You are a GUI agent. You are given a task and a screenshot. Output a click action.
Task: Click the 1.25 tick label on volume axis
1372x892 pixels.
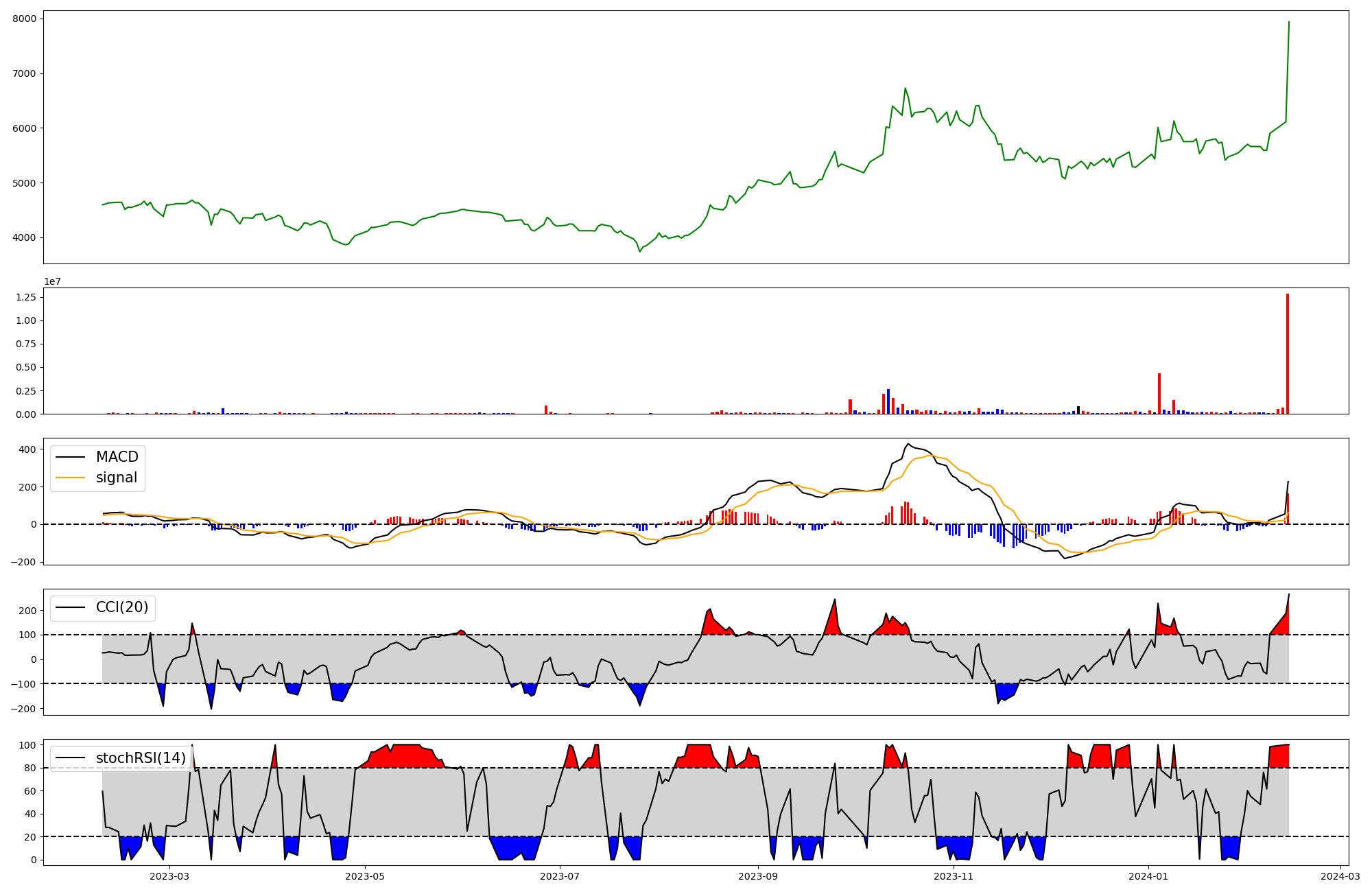pyautogui.click(x=25, y=297)
